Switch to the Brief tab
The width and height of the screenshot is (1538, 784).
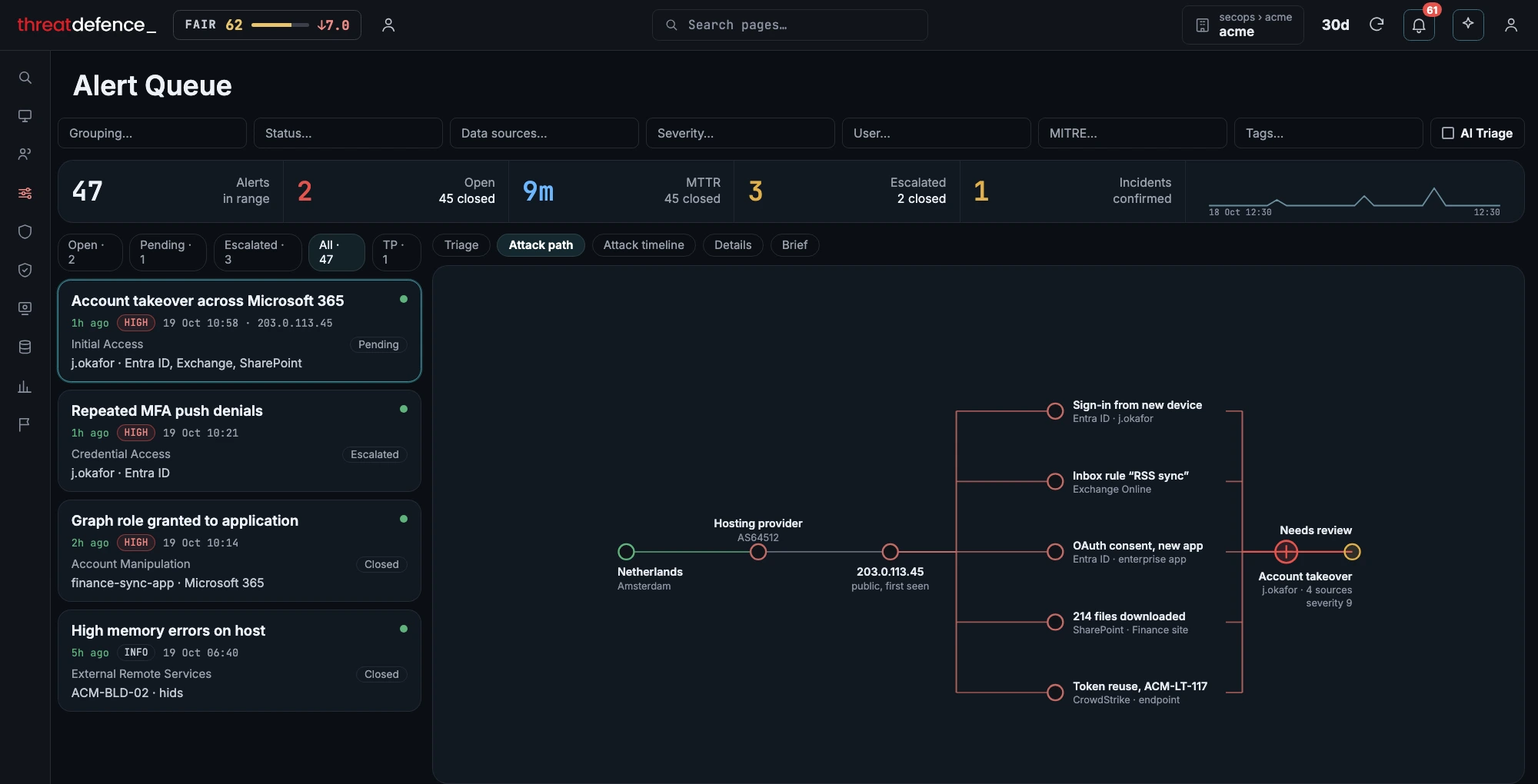[x=794, y=245]
